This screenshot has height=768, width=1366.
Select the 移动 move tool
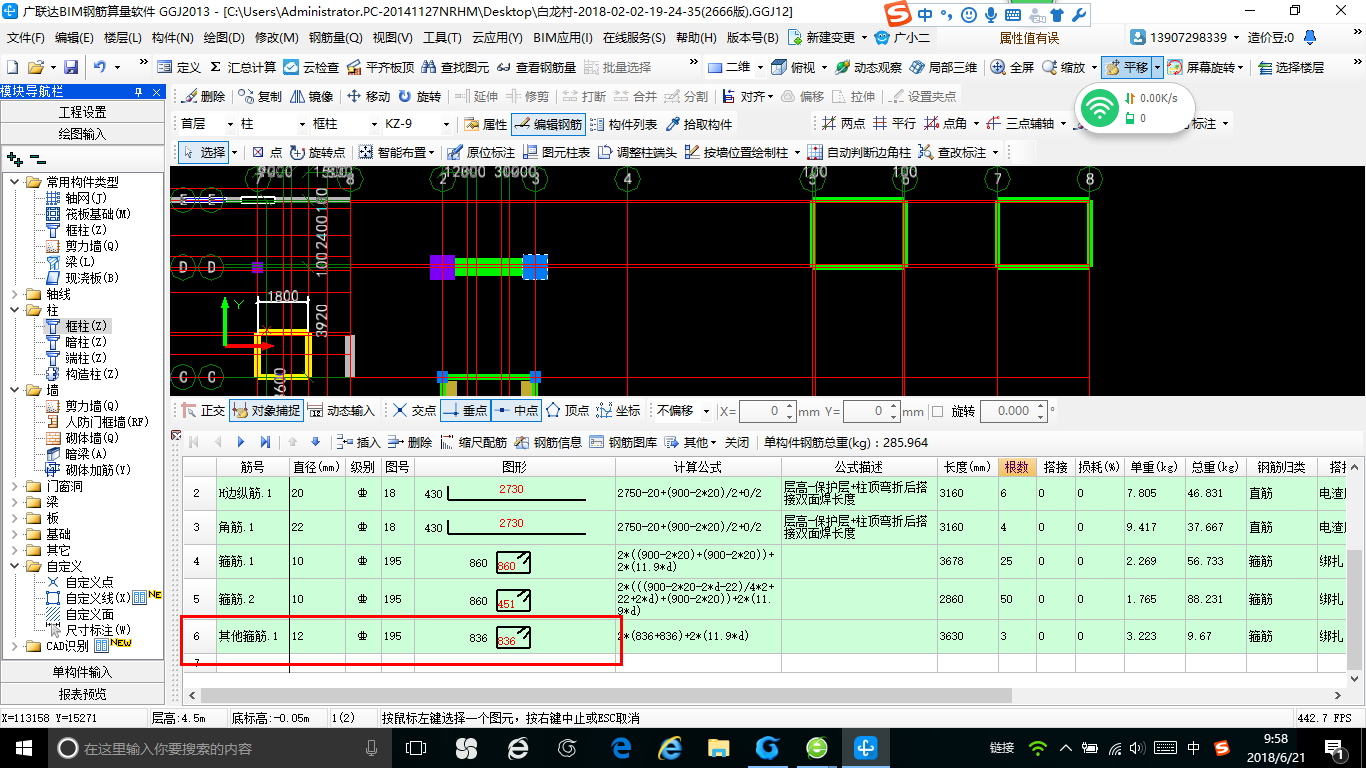point(368,96)
